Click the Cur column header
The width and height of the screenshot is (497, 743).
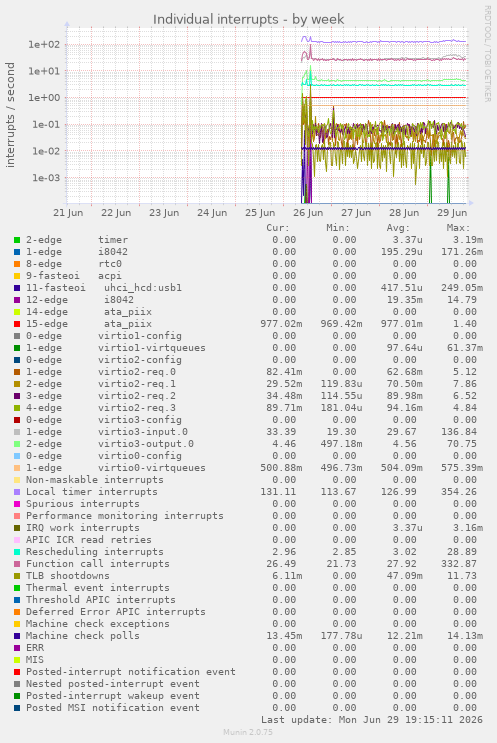click(278, 228)
